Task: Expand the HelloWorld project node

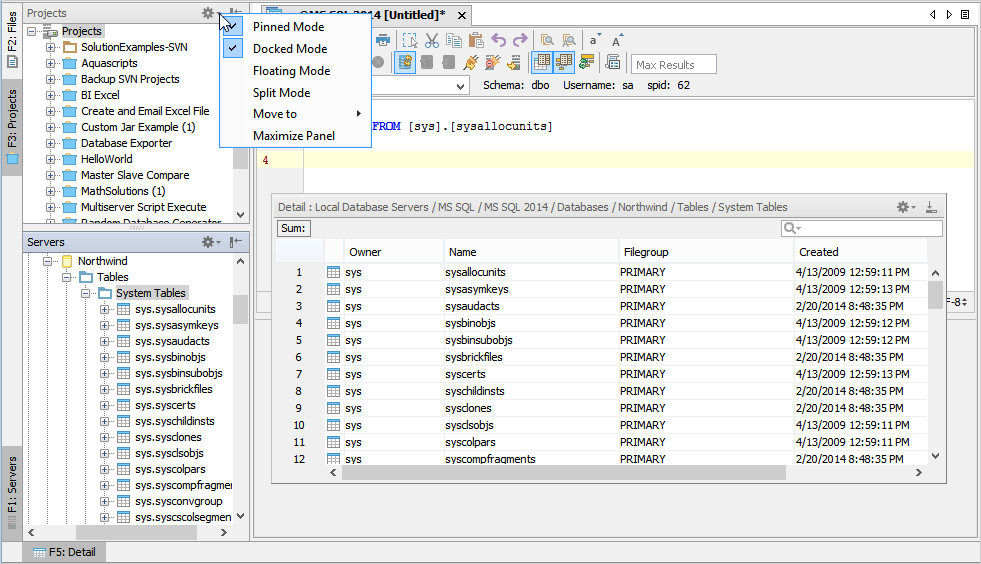Action: pyautogui.click(x=50, y=160)
